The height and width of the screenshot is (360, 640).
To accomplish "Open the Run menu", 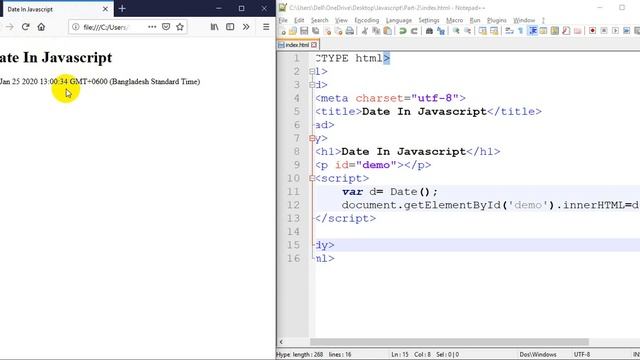I will pos(475,20).
